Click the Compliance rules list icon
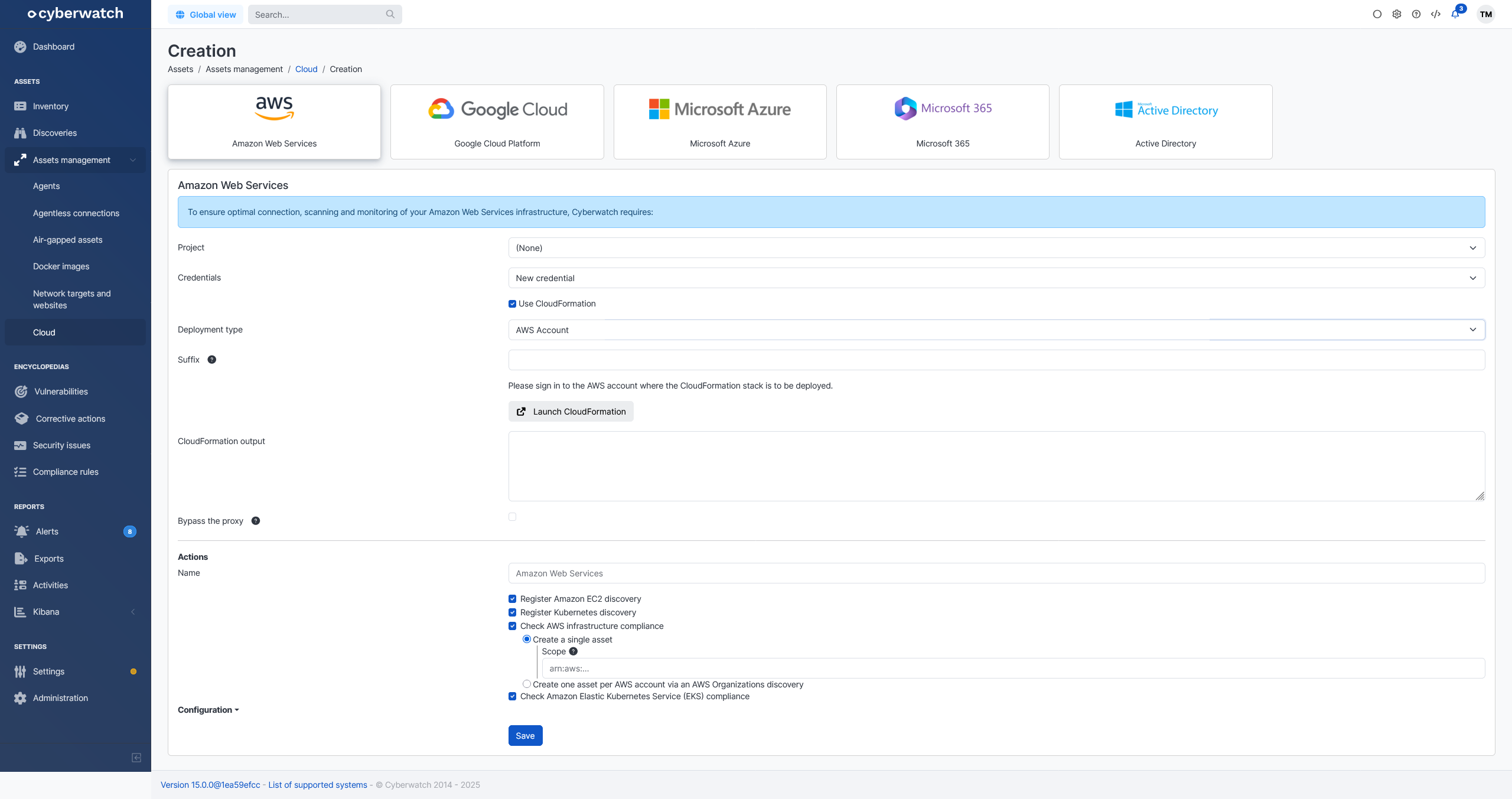This screenshot has height=799, width=1512. 20,472
